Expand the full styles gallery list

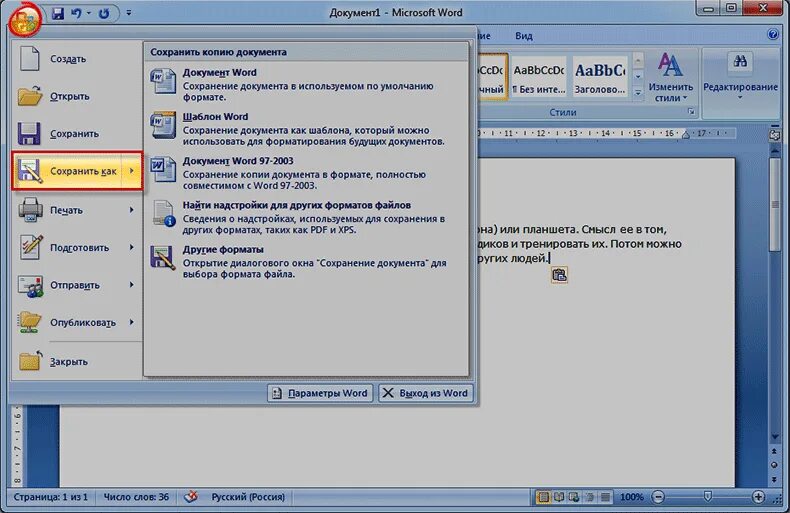click(638, 93)
